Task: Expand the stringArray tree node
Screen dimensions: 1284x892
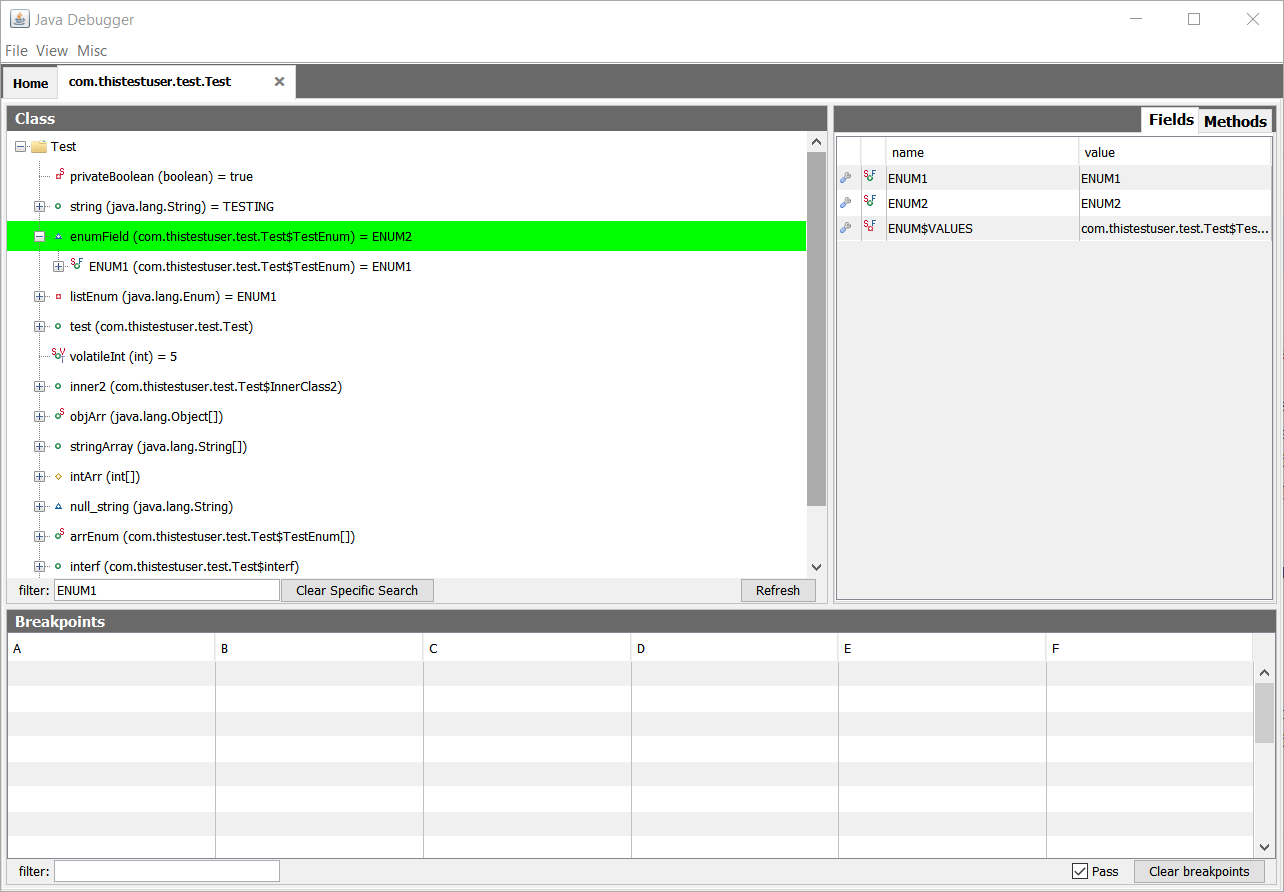Action: tap(40, 447)
